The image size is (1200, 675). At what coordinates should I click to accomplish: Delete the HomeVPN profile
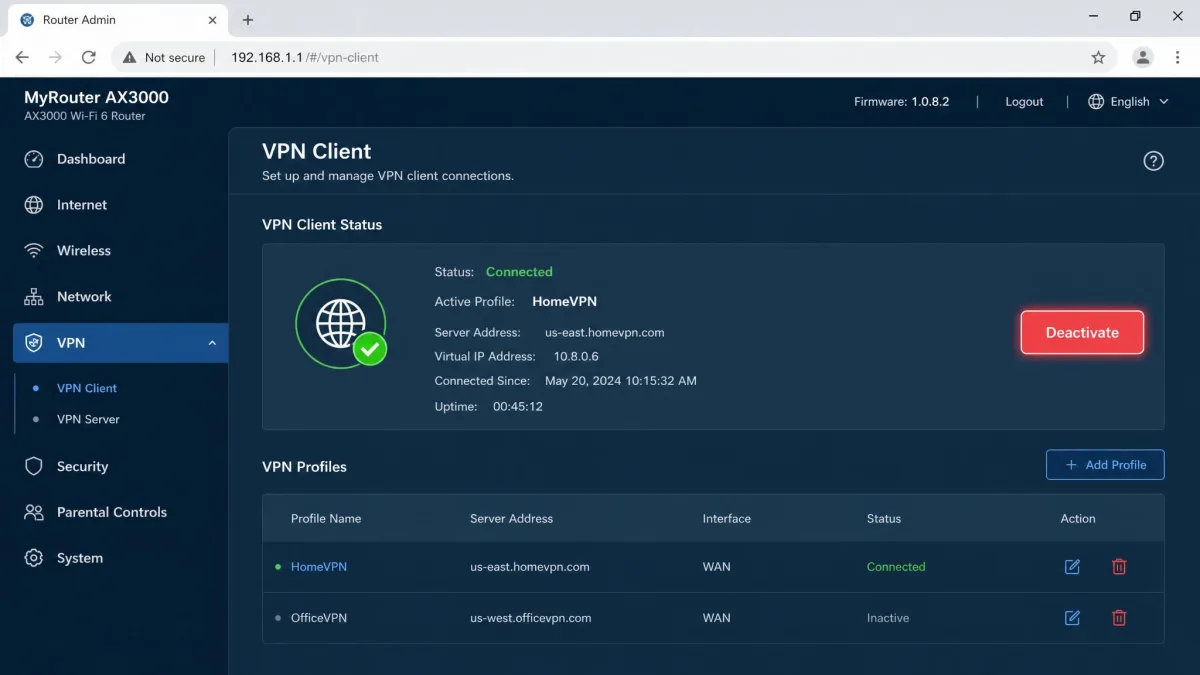point(1119,567)
